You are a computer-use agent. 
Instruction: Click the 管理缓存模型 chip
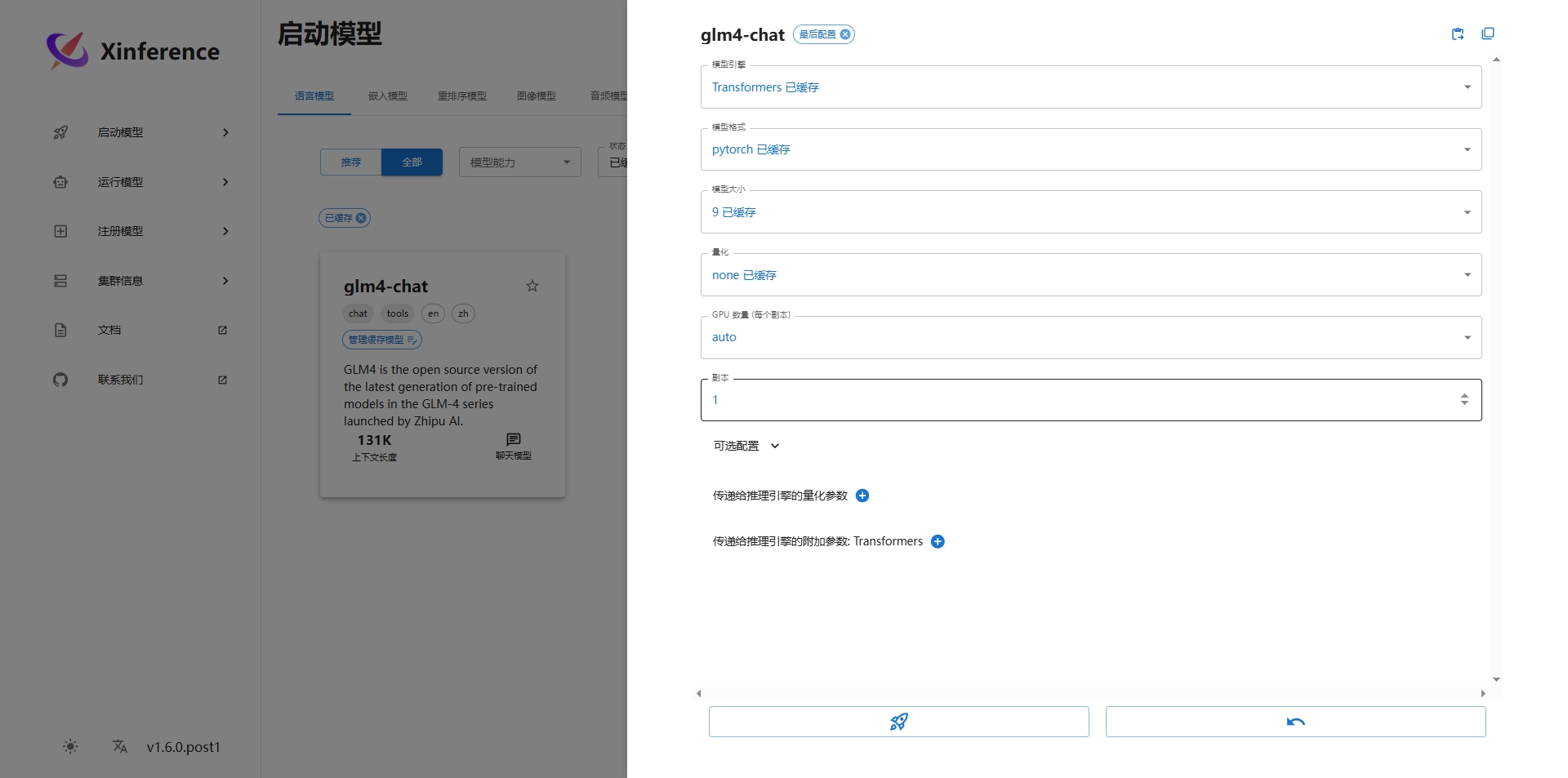click(382, 340)
